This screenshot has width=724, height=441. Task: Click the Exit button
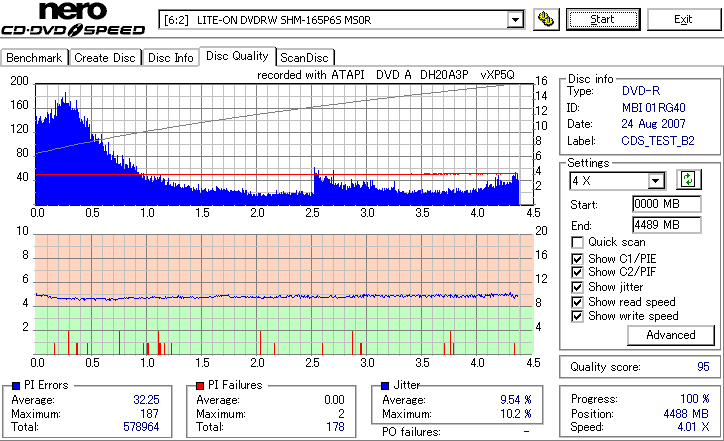click(683, 19)
